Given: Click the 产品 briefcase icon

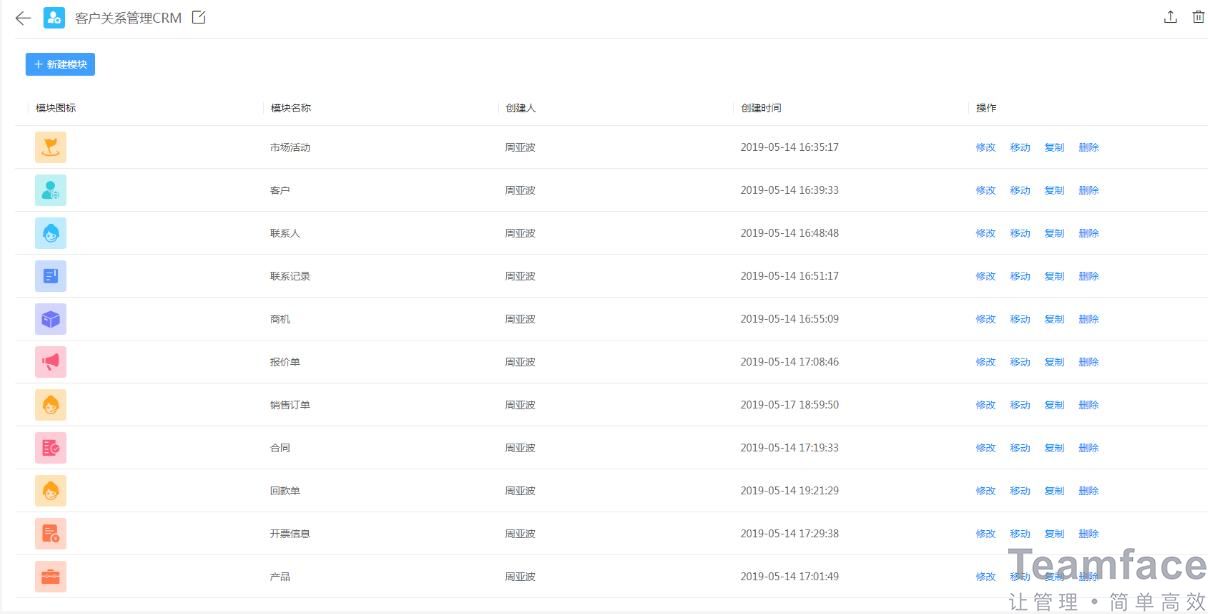Looking at the screenshot, I should (x=50, y=576).
